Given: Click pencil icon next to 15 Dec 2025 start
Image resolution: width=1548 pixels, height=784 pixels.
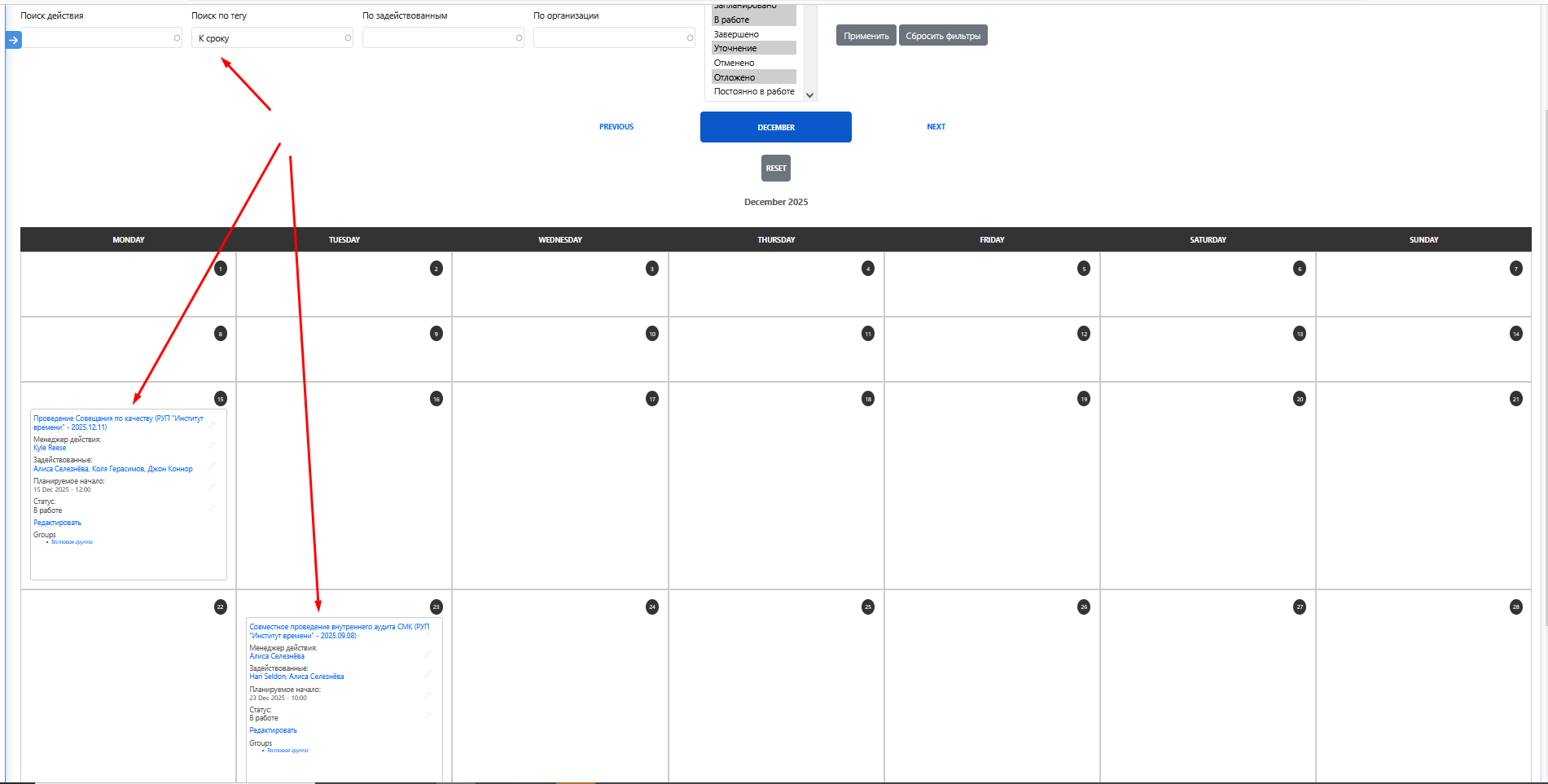Looking at the screenshot, I should 212,486.
